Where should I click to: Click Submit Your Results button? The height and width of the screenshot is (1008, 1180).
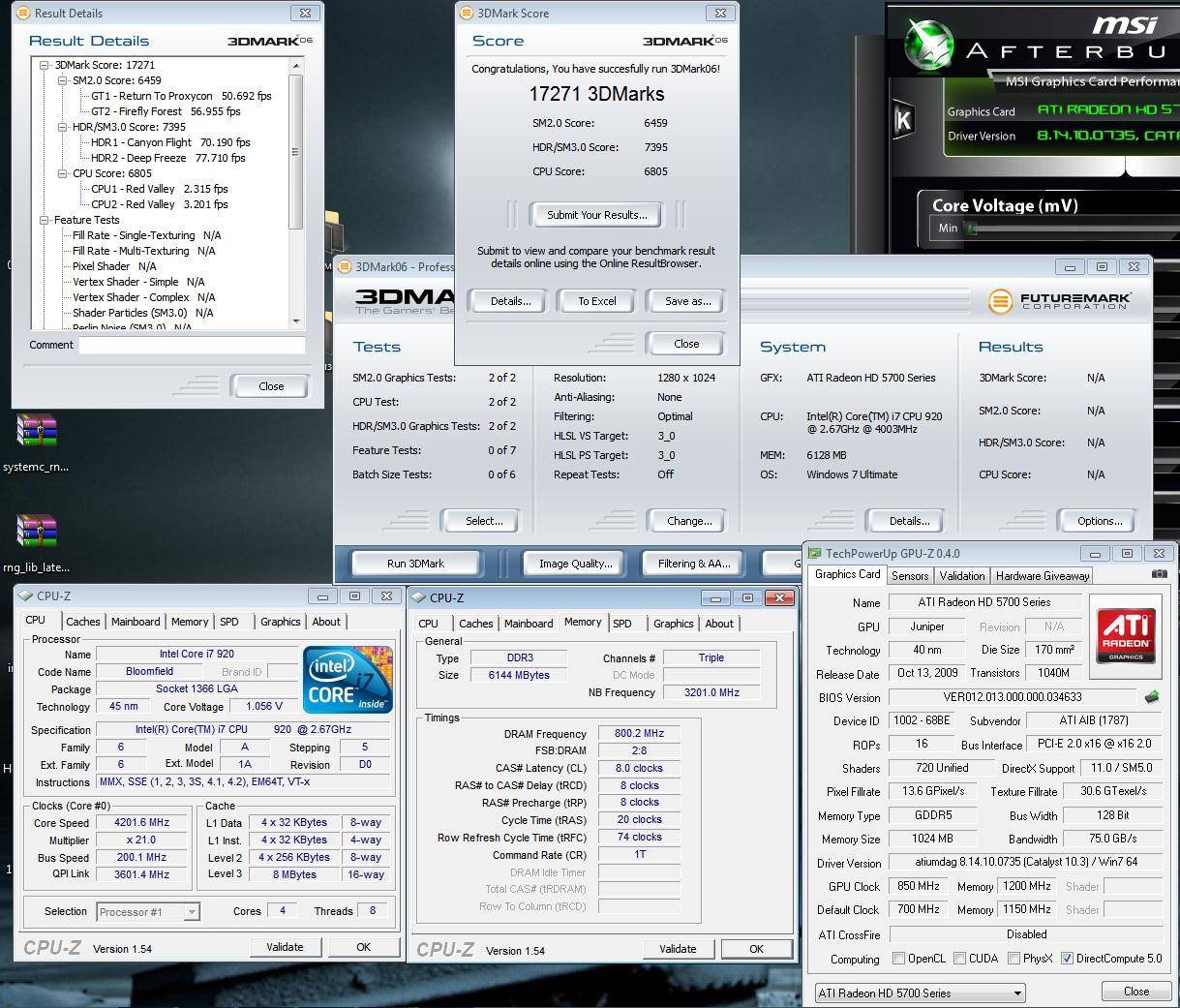click(x=597, y=215)
